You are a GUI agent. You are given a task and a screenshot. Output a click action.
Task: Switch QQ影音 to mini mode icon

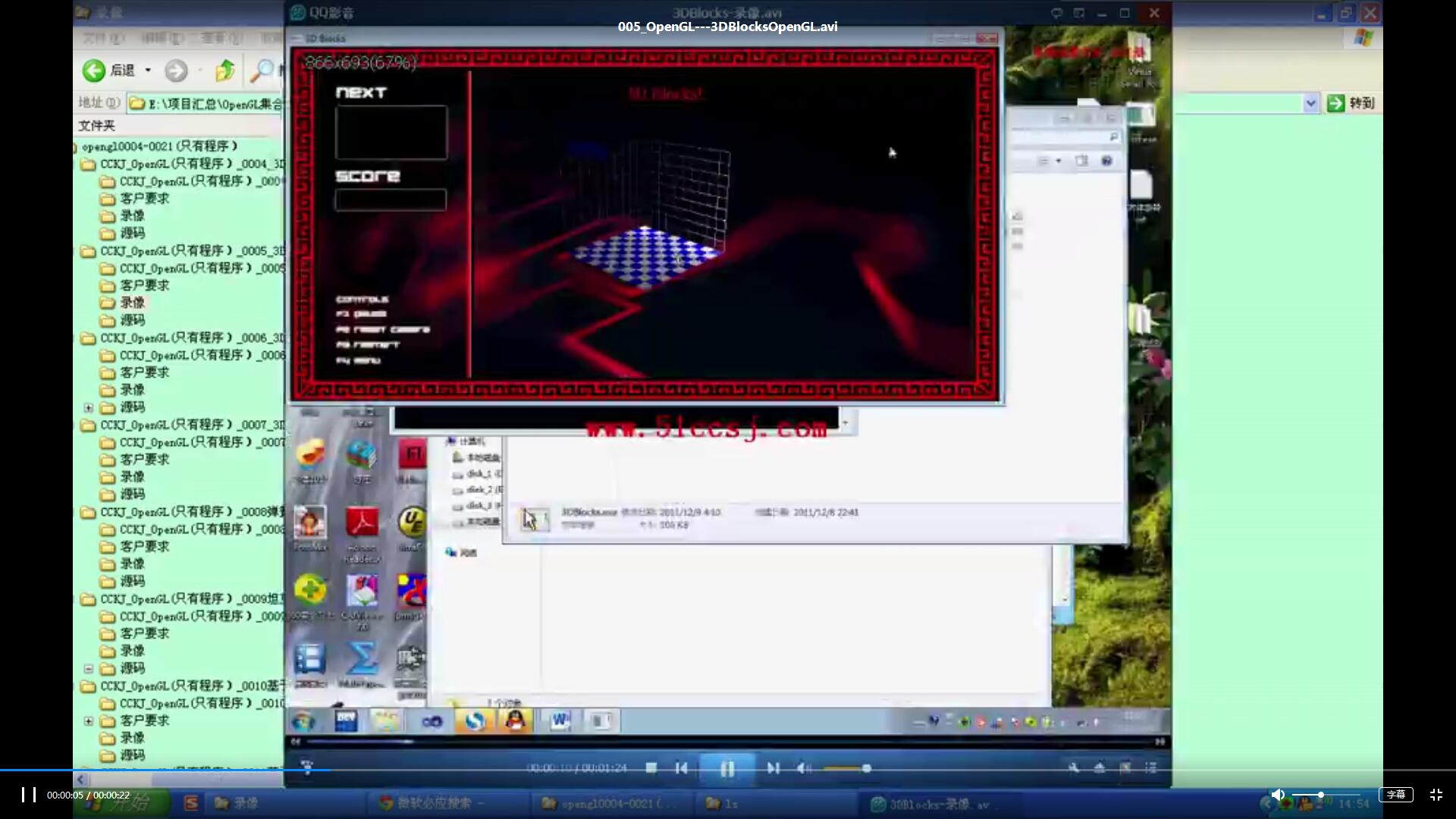tap(1079, 13)
